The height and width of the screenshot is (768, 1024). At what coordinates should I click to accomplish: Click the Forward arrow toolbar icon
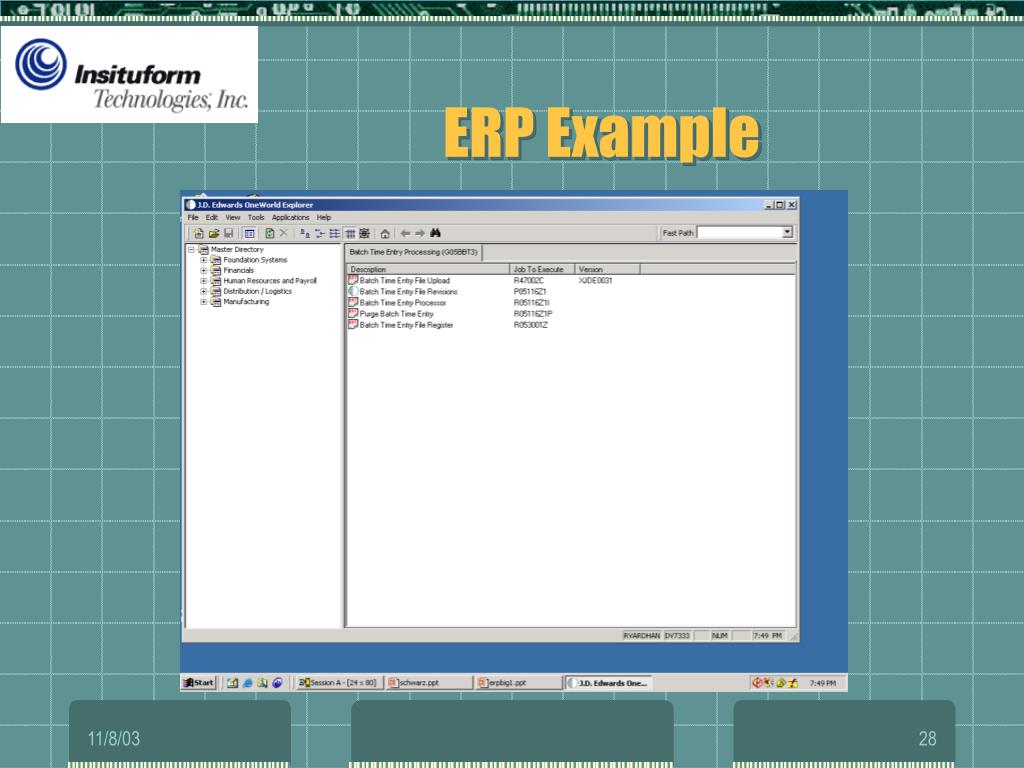click(420, 233)
